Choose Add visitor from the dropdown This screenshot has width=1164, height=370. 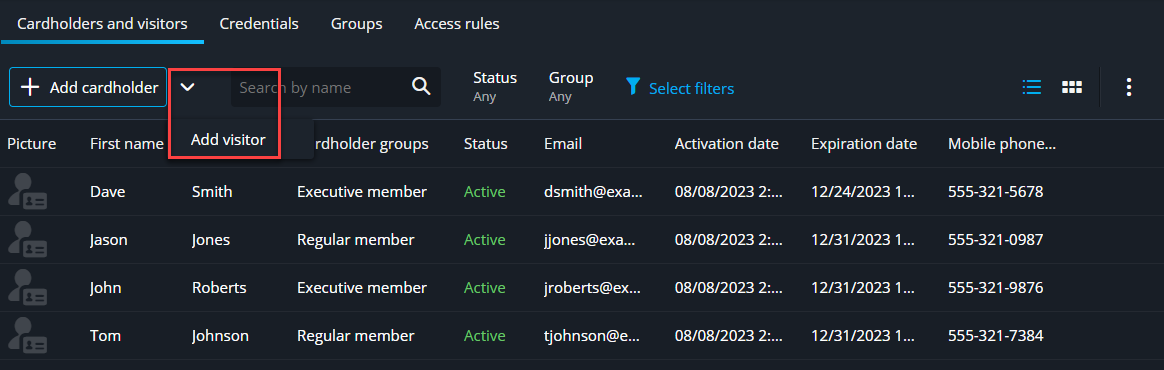(228, 139)
